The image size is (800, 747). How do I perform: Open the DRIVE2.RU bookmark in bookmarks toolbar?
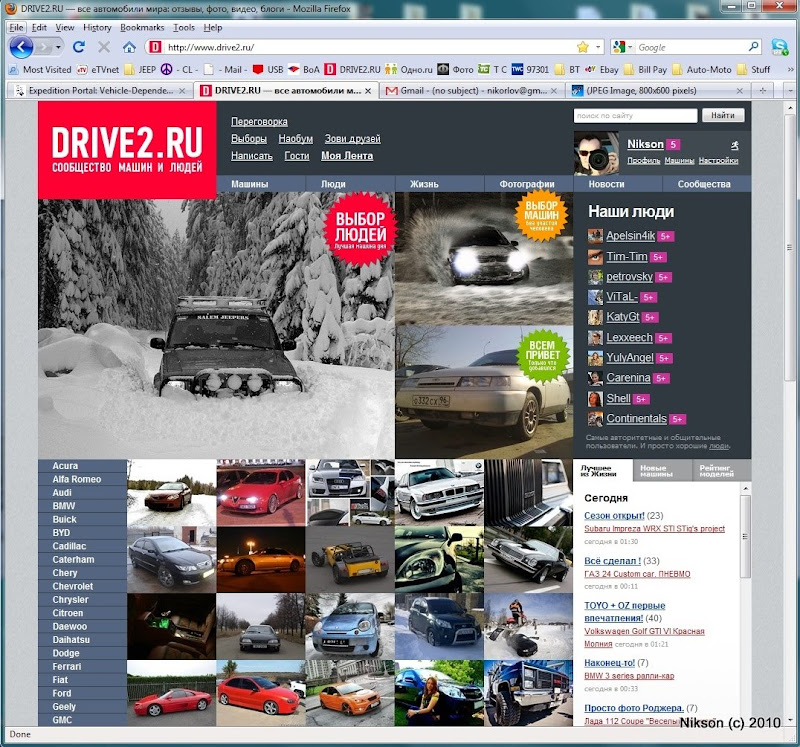tap(353, 69)
